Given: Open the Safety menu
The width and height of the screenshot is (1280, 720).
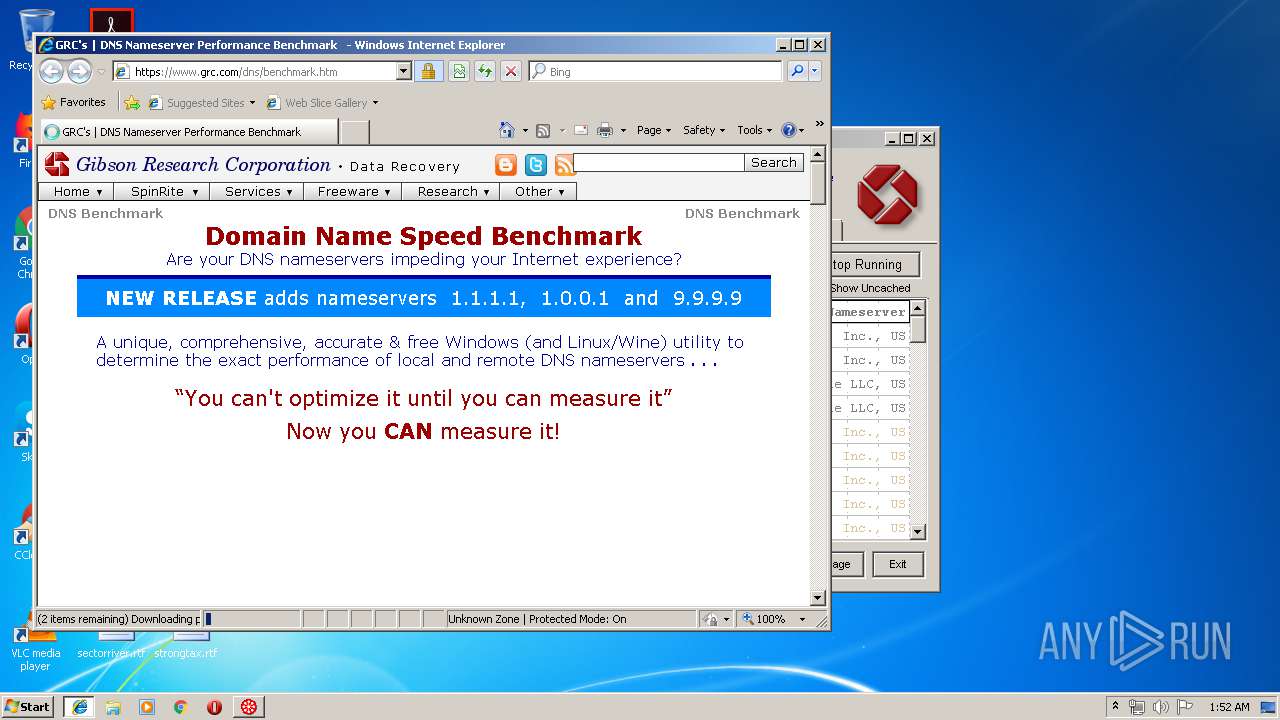Looking at the screenshot, I should 704,130.
